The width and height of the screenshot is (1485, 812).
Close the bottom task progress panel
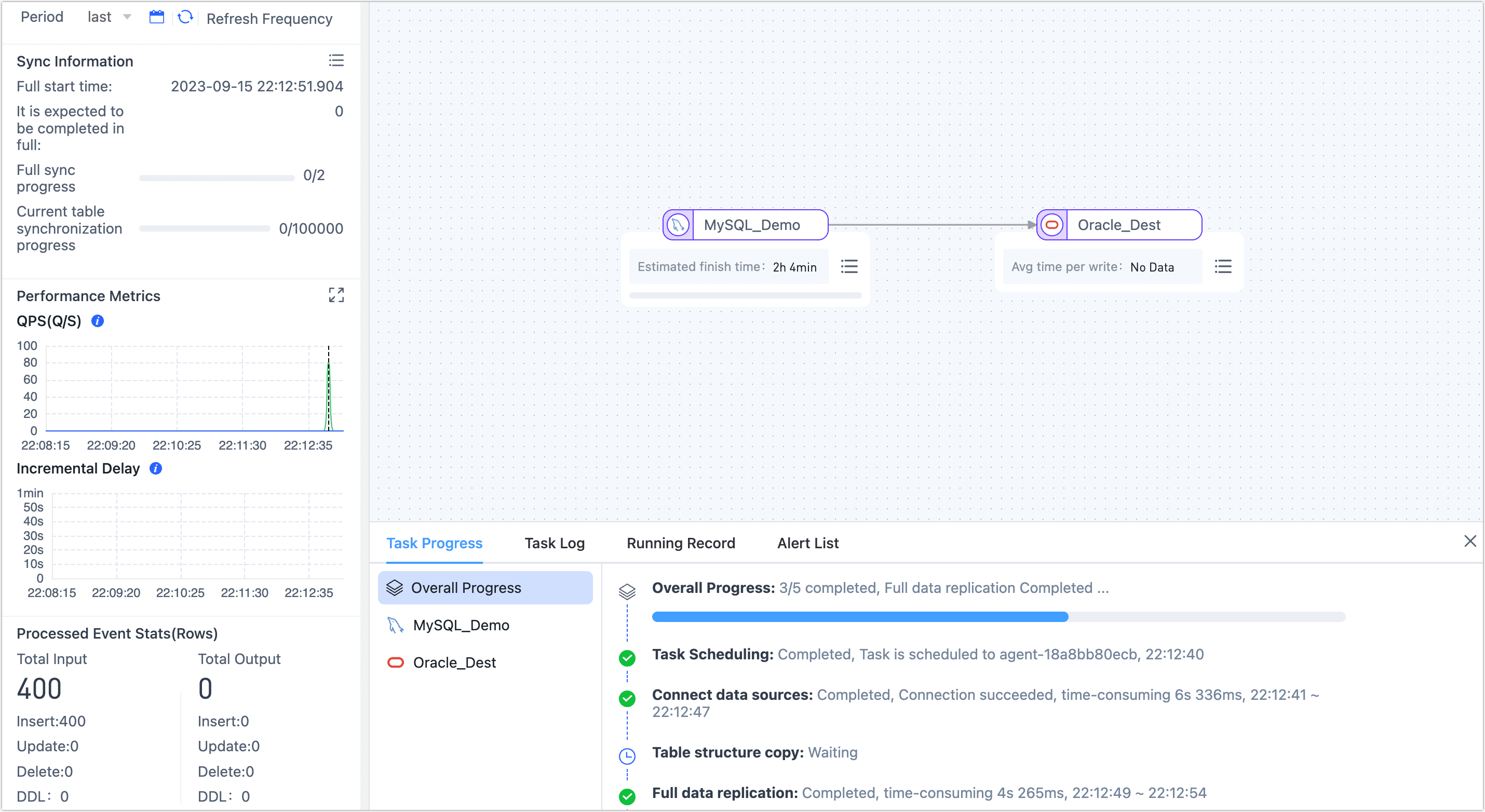click(1469, 541)
